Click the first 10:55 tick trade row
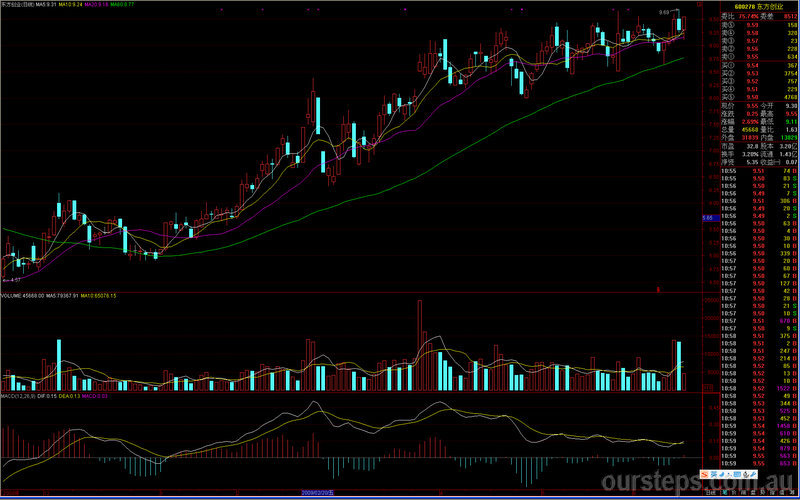800x500 pixels. pos(760,171)
